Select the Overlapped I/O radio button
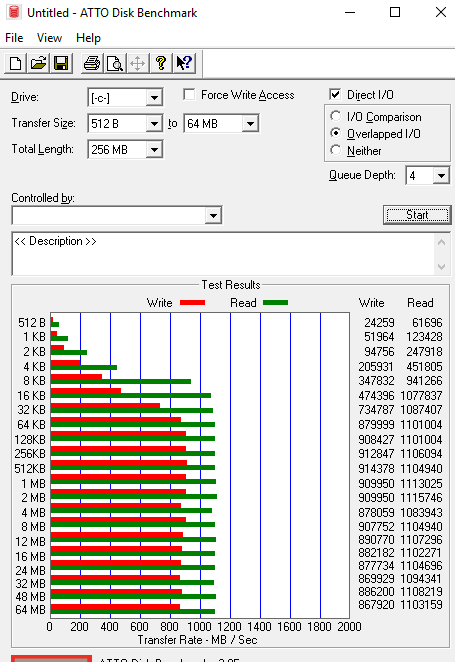Viewport: 455px width, 662px height. 336,133
